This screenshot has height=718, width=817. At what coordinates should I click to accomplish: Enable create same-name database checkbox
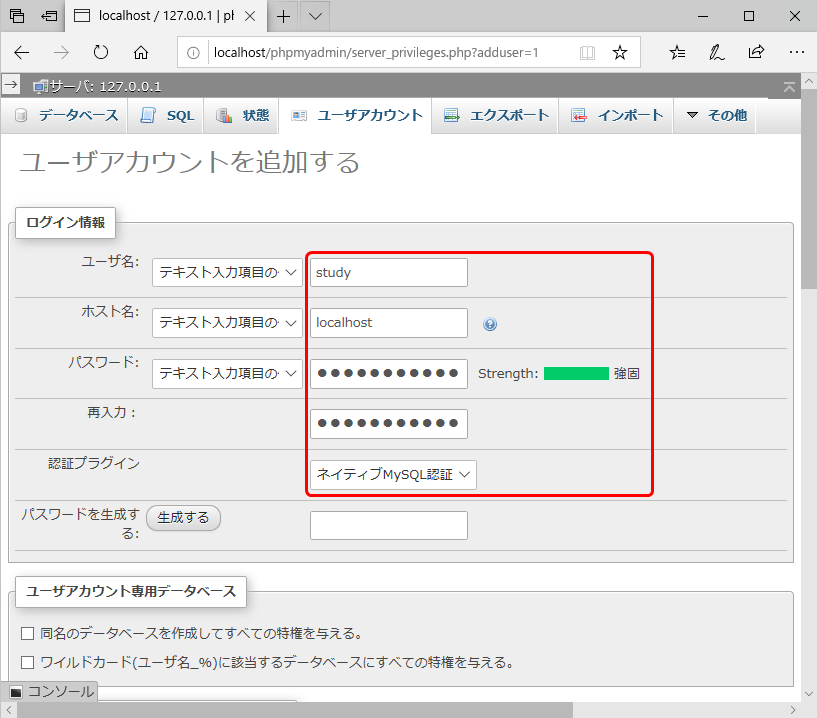click(x=28, y=633)
